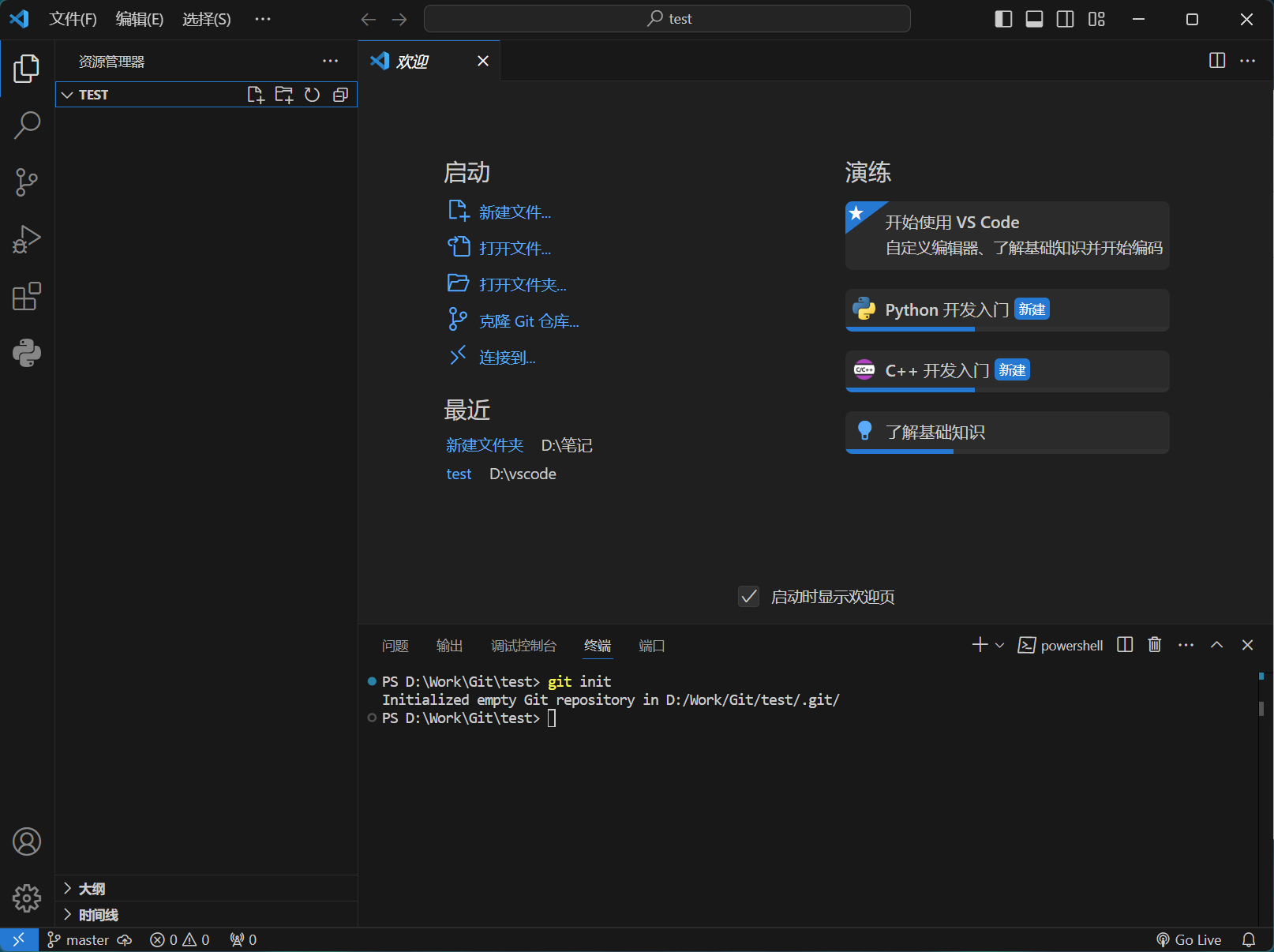This screenshot has height=952, width=1274.
Task: Publish to cloud icon in status bar
Action: 125,939
